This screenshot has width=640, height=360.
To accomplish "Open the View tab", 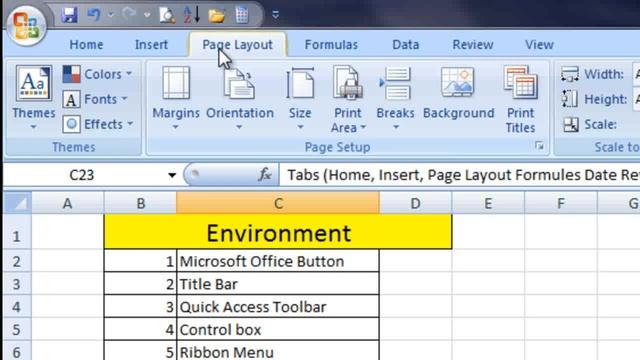I will point(539,44).
